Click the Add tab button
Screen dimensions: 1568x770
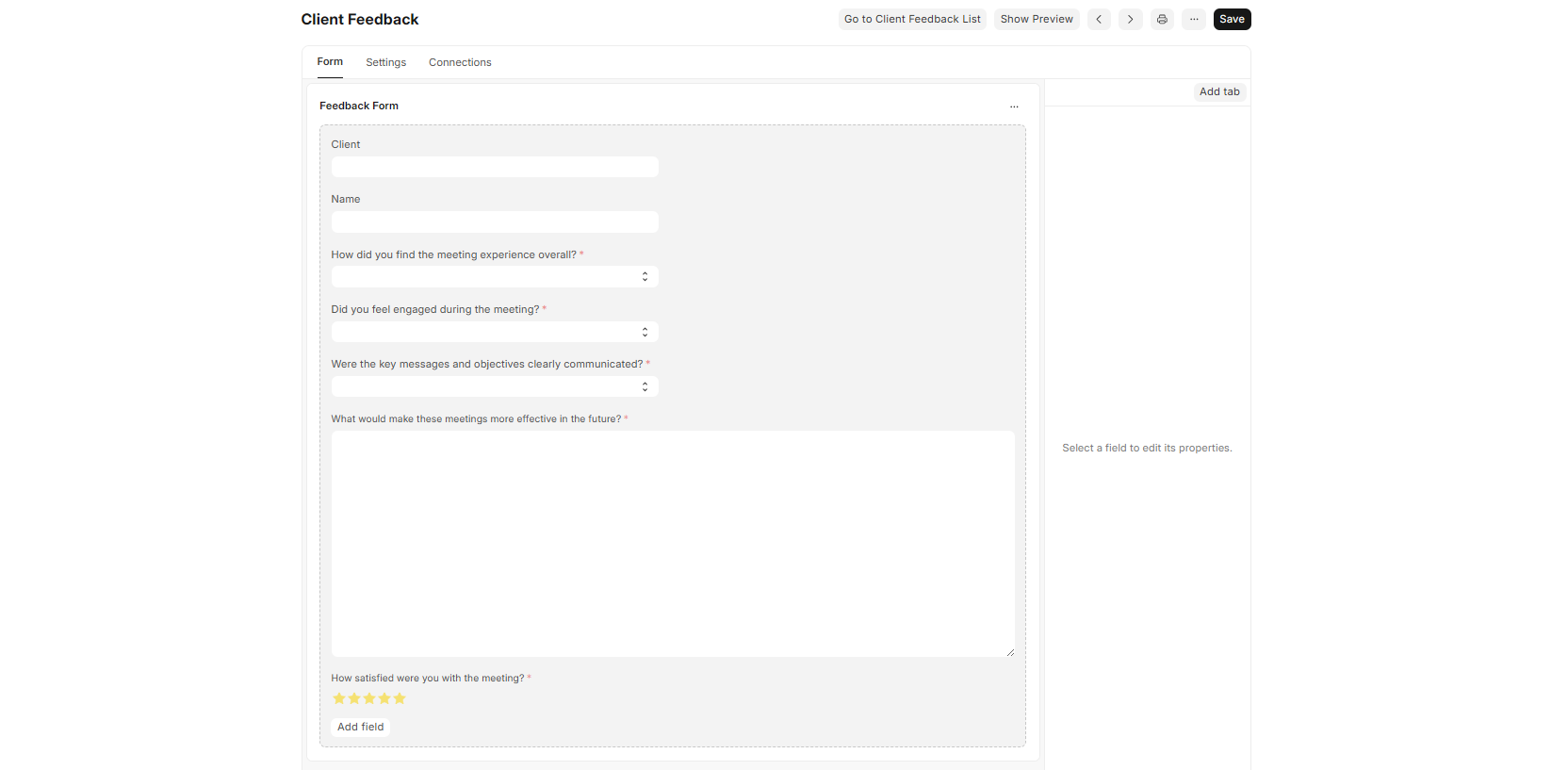(x=1219, y=91)
